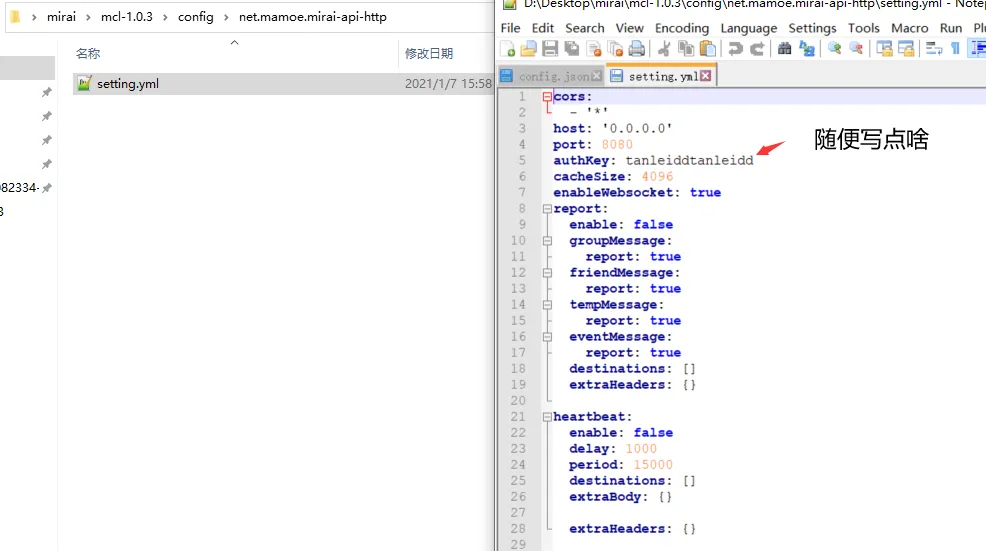Click the Print toolbar icon
Image resolution: width=986 pixels, height=551 pixels.
[636, 48]
